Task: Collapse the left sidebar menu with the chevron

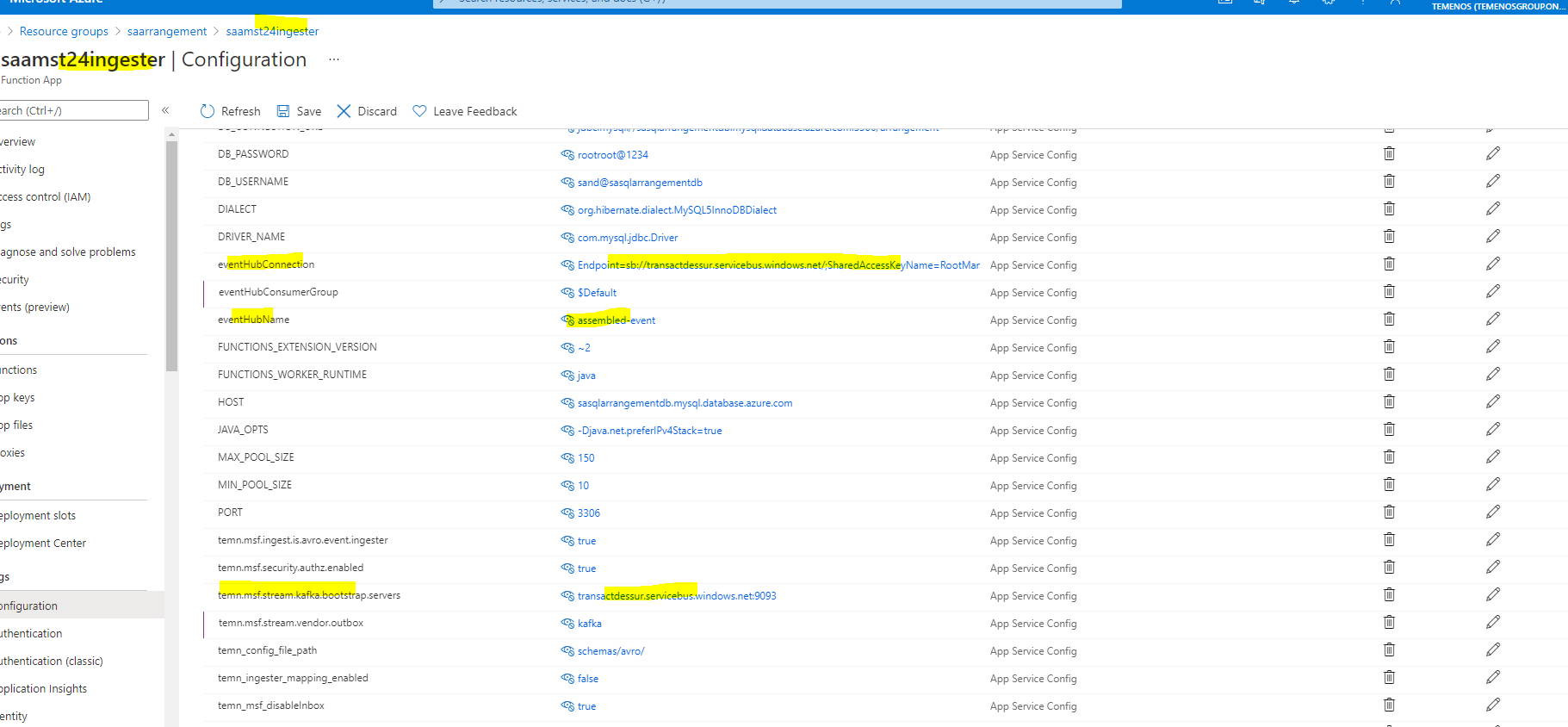Action: click(165, 110)
